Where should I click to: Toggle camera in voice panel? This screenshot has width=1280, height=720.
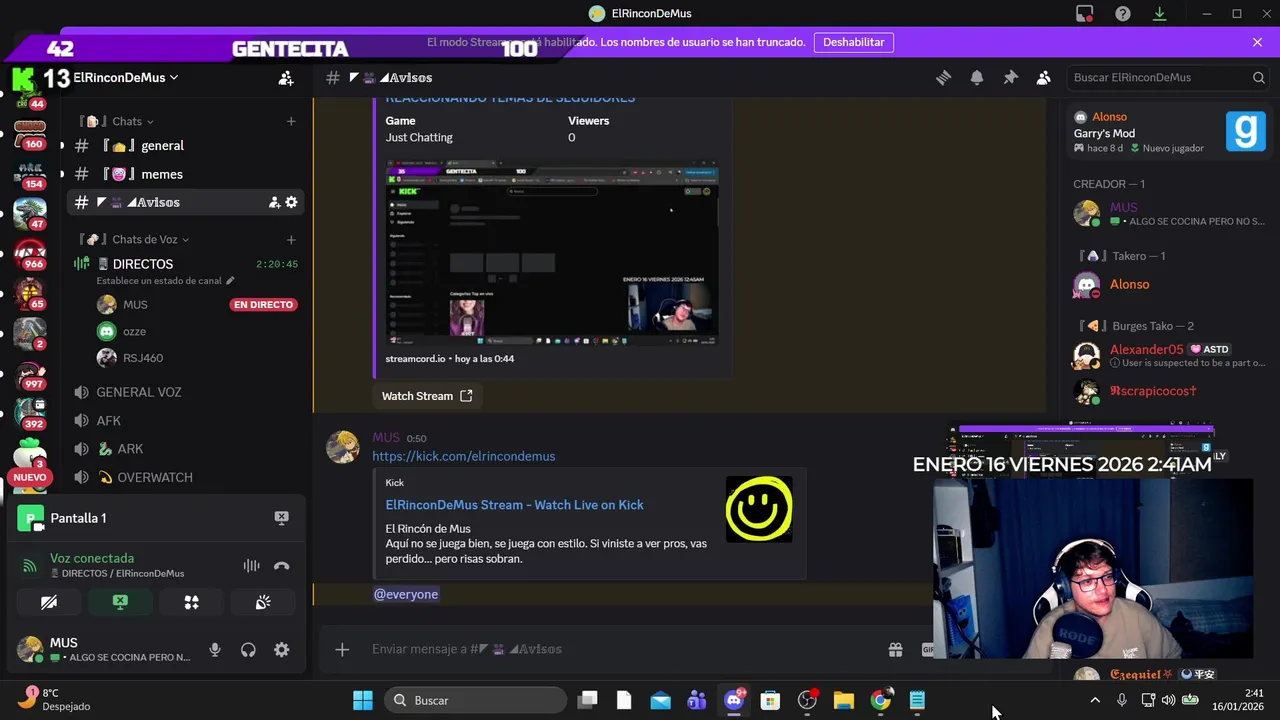click(48, 602)
